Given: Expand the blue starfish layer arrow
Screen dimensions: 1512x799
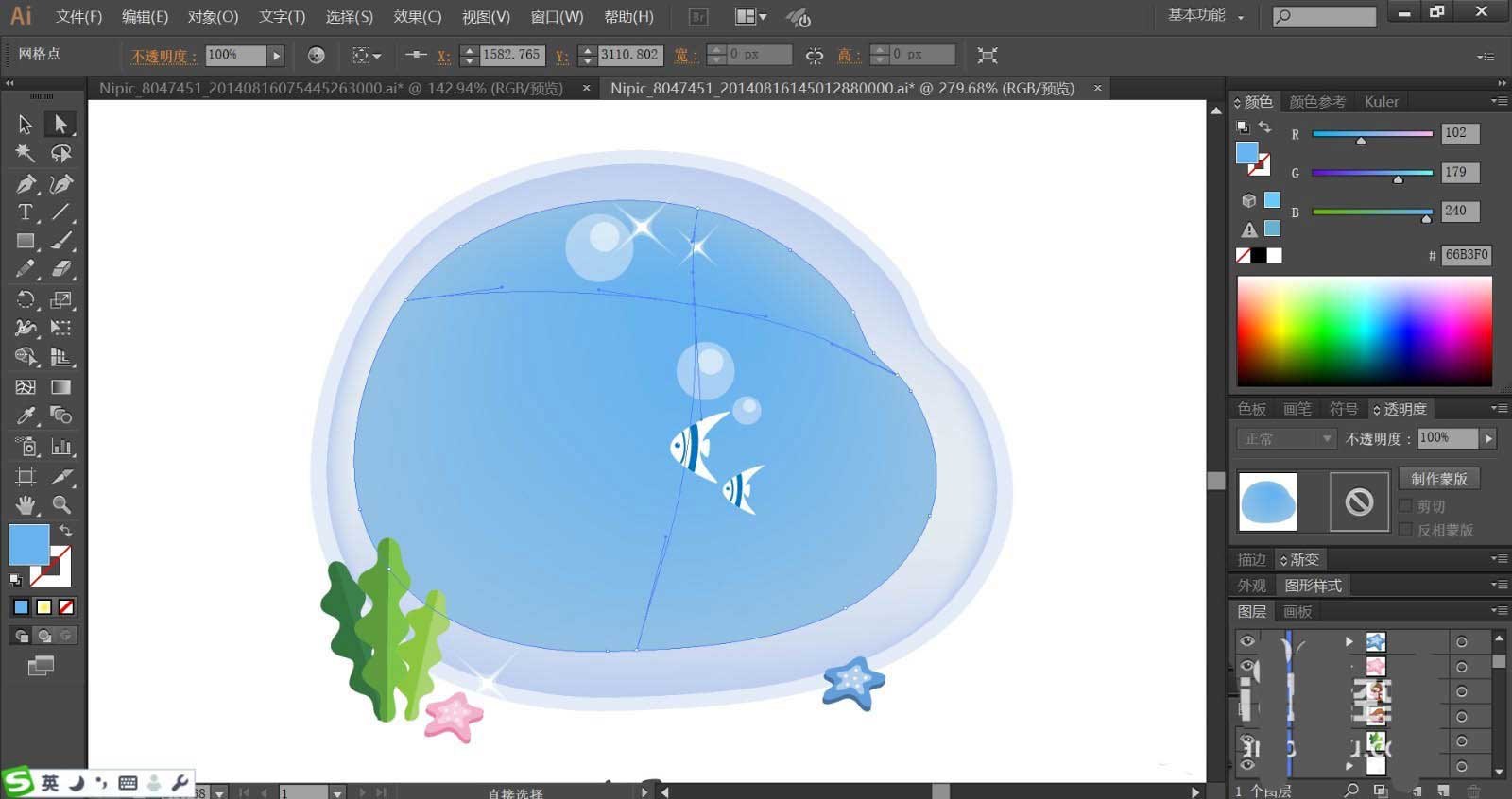Looking at the screenshot, I should [1349, 641].
